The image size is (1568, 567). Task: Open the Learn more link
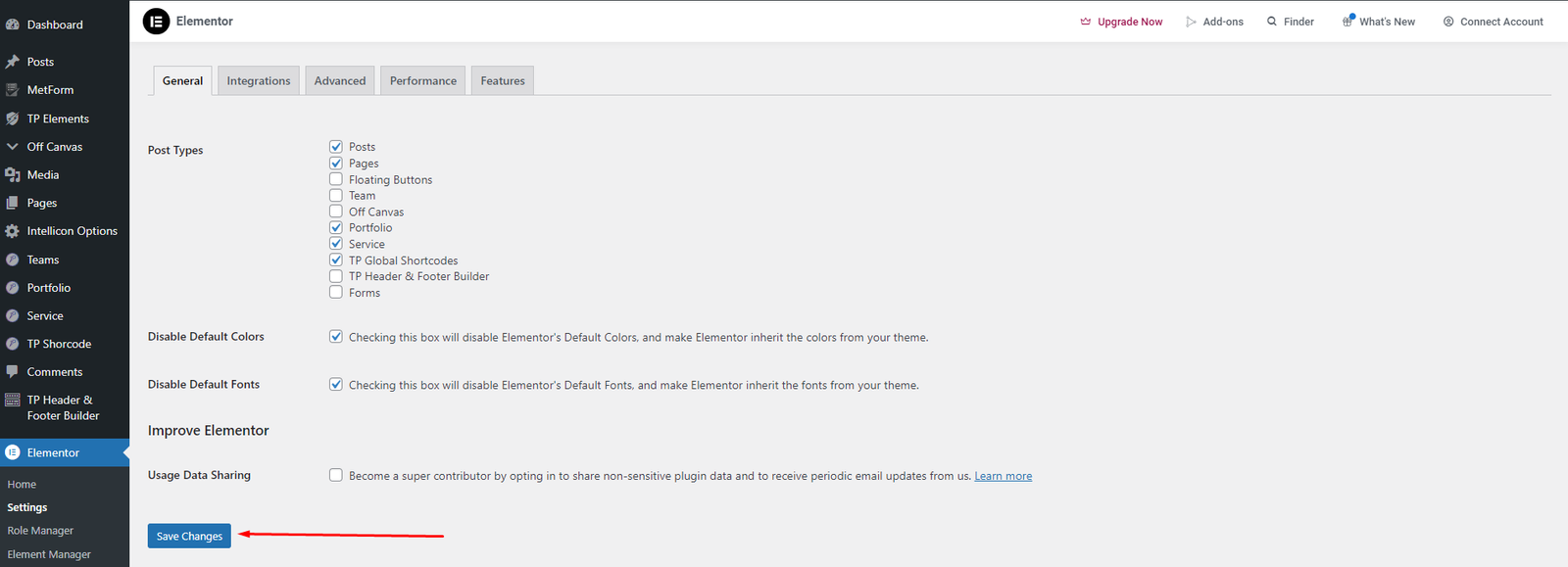[1003, 476]
